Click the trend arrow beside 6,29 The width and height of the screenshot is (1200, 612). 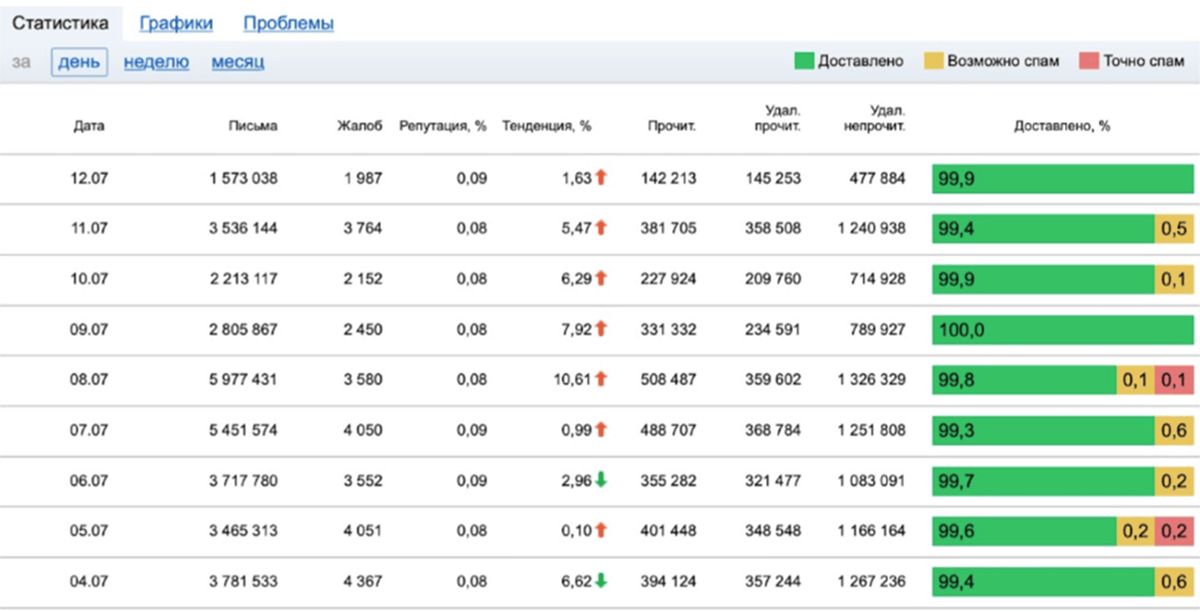(x=601, y=279)
